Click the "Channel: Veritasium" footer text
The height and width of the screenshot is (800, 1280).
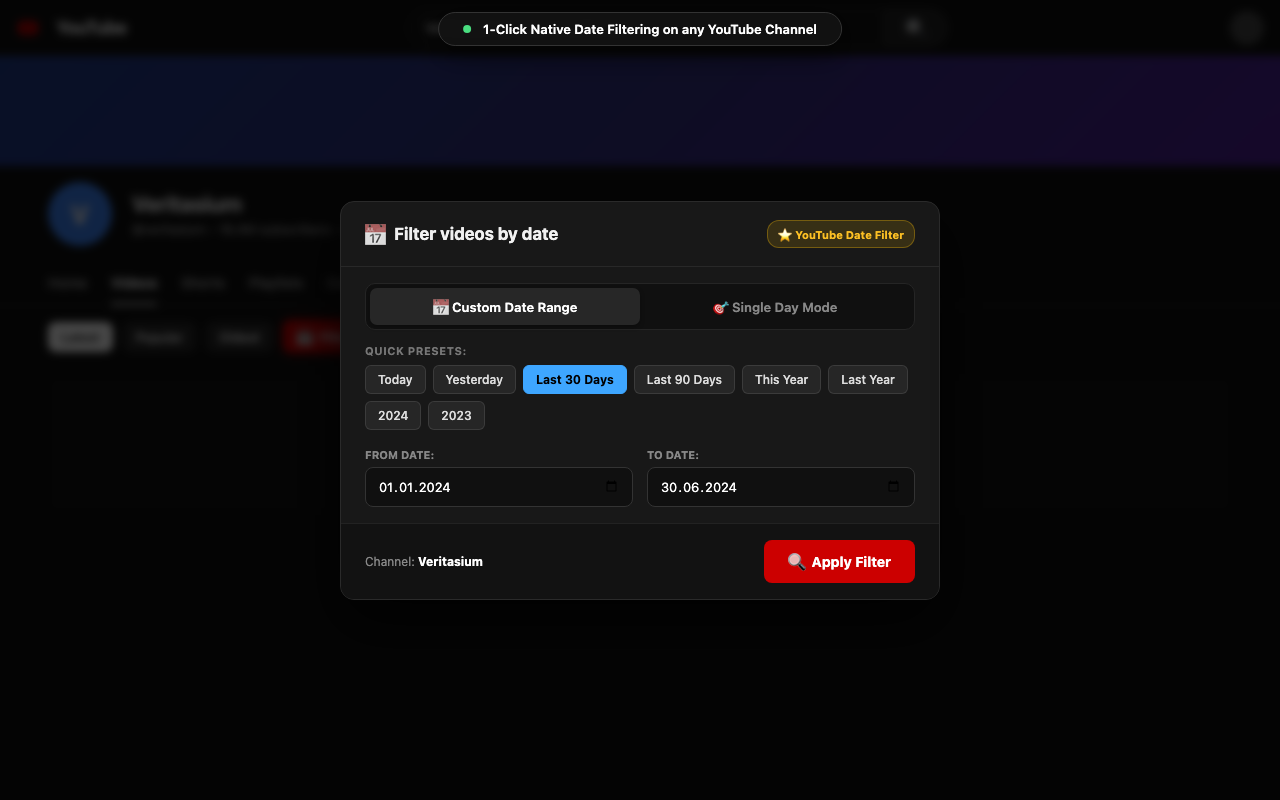click(x=424, y=562)
